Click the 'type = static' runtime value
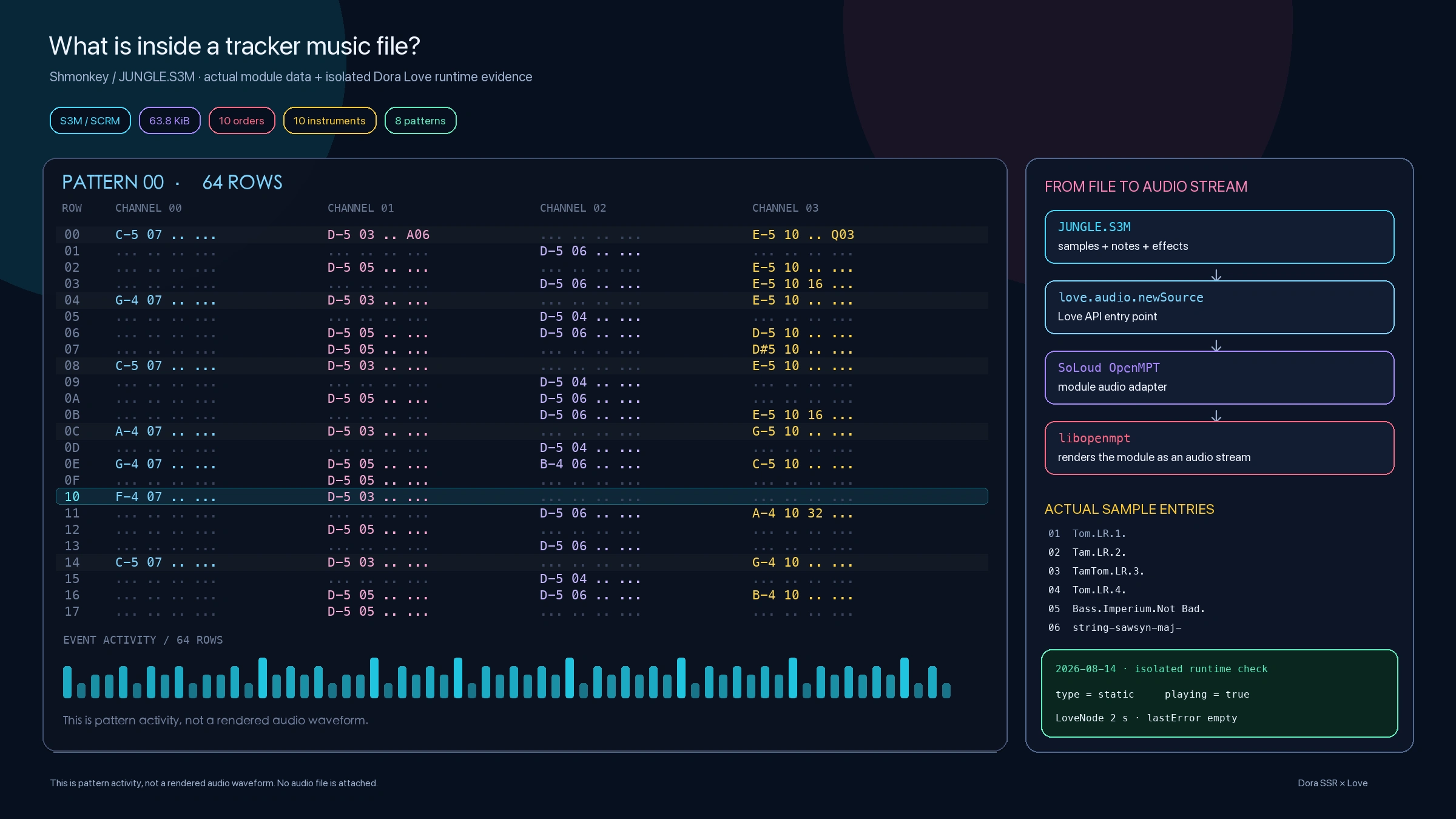 click(x=1094, y=694)
